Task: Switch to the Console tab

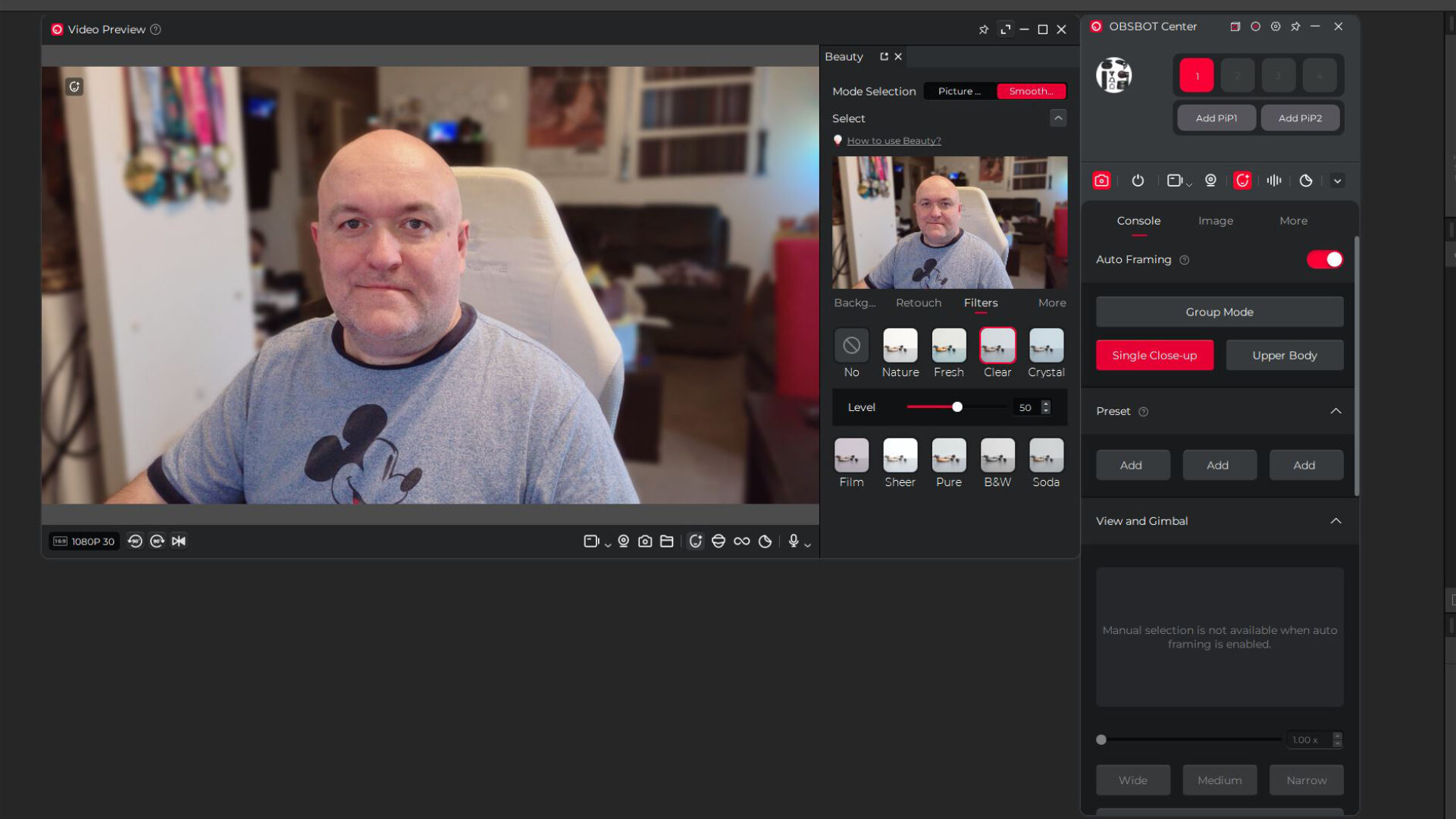Action: click(1138, 221)
